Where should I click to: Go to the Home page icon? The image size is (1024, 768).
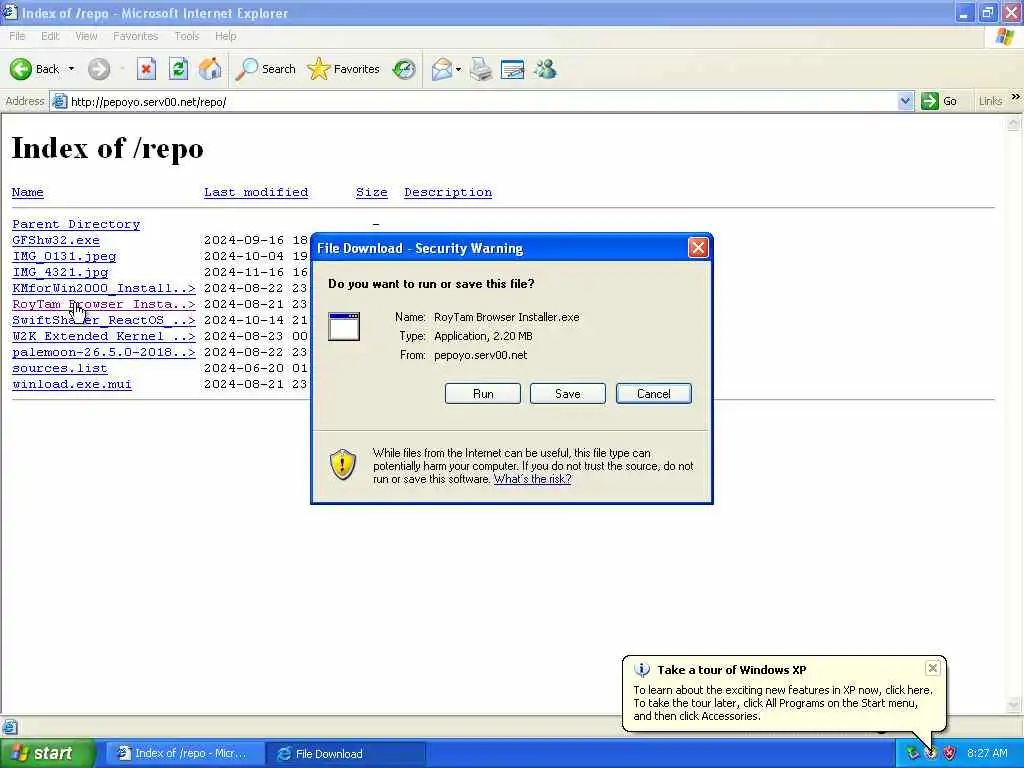pos(210,69)
